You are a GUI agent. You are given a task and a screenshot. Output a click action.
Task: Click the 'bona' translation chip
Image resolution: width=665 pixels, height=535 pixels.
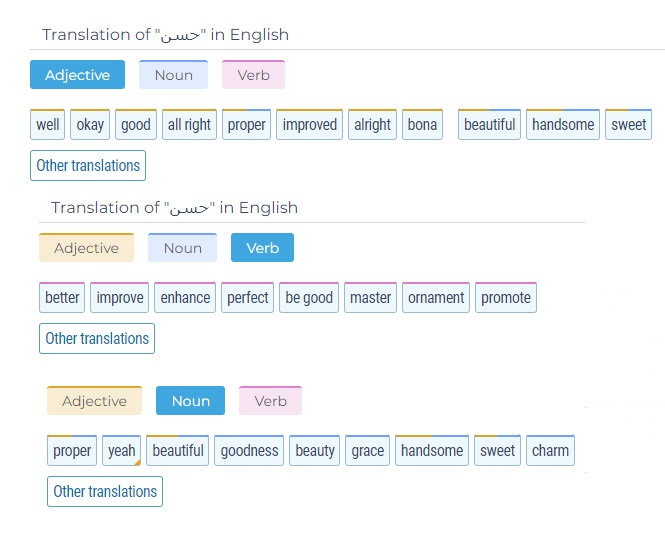[x=423, y=125]
